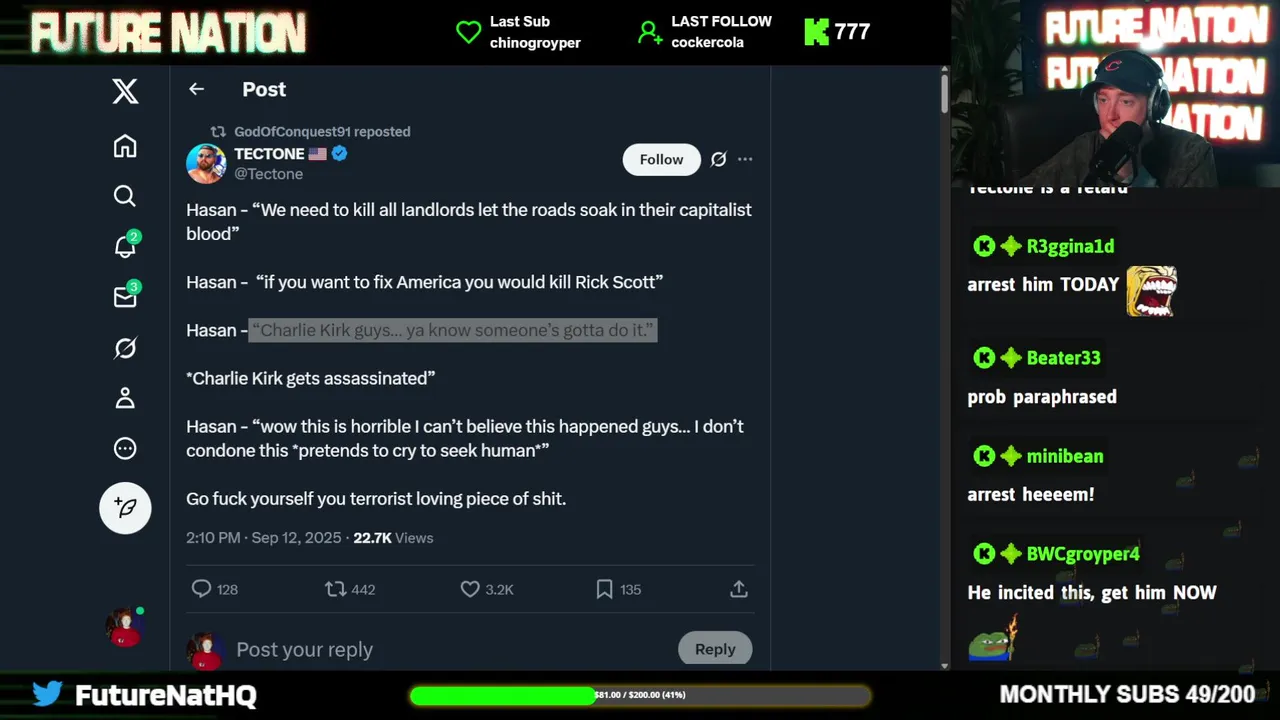
Task: Go back using the arrow icon
Action: pyautogui.click(x=196, y=89)
